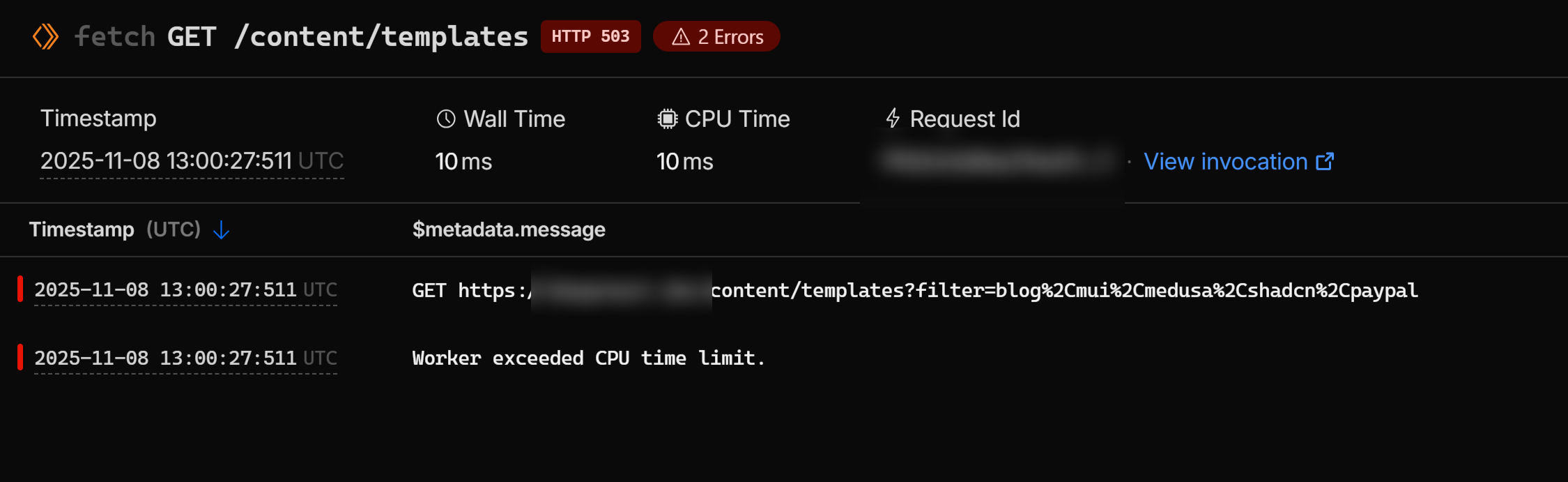1568x482 pixels.
Task: Click the Timestamp (UTC) column header
Action: coord(114,229)
